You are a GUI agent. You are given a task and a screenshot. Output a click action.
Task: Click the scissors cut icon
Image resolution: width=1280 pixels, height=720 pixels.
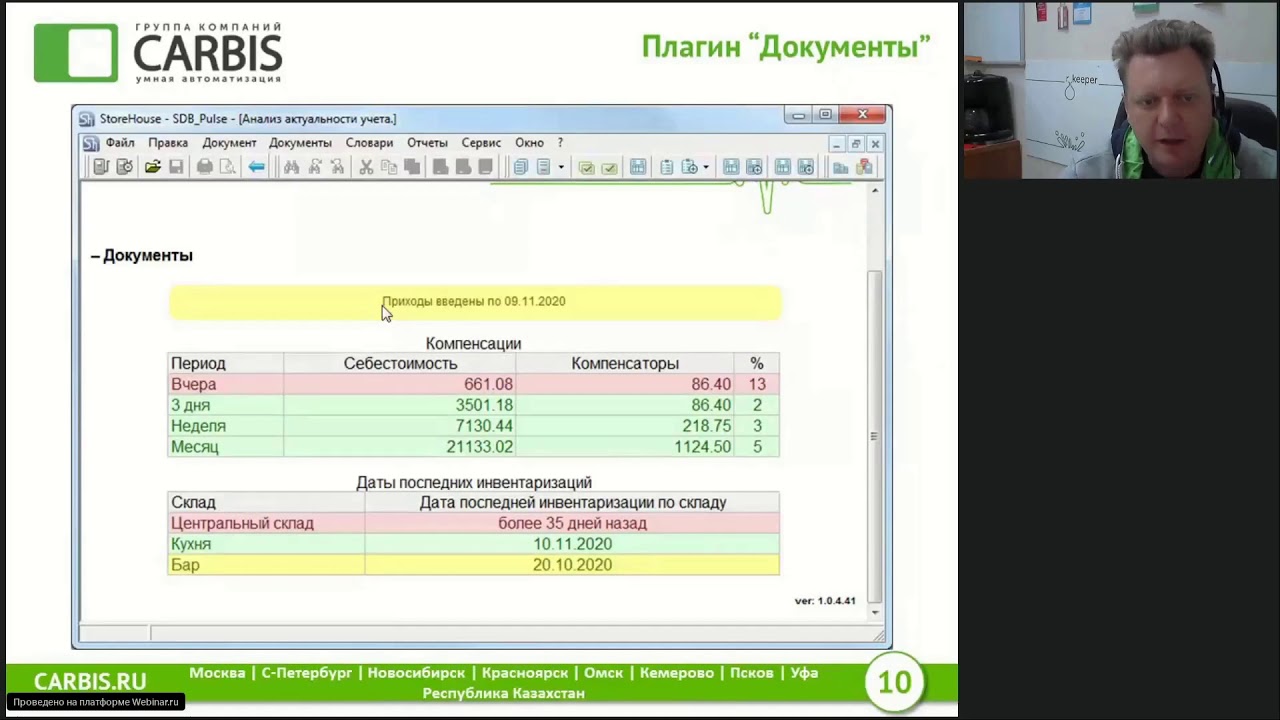pos(366,167)
